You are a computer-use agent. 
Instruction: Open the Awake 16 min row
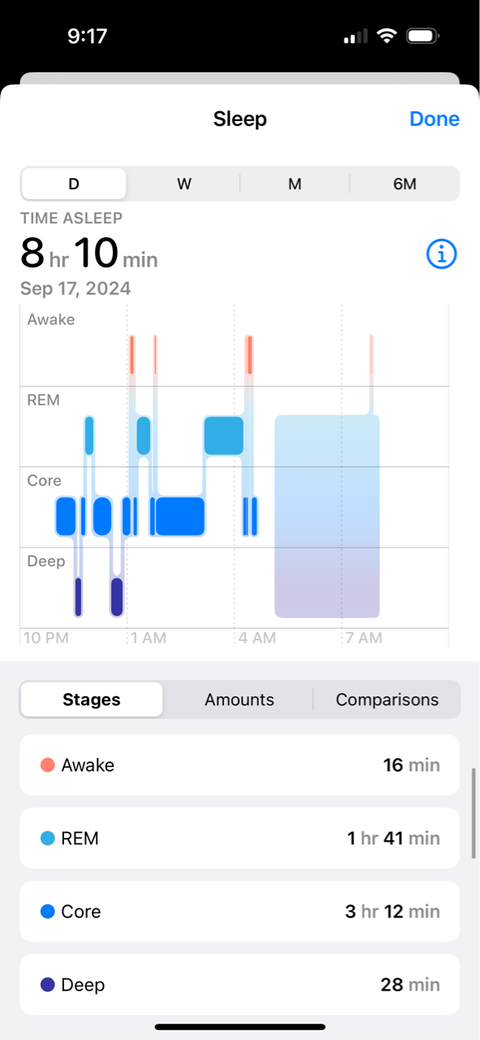click(x=239, y=765)
